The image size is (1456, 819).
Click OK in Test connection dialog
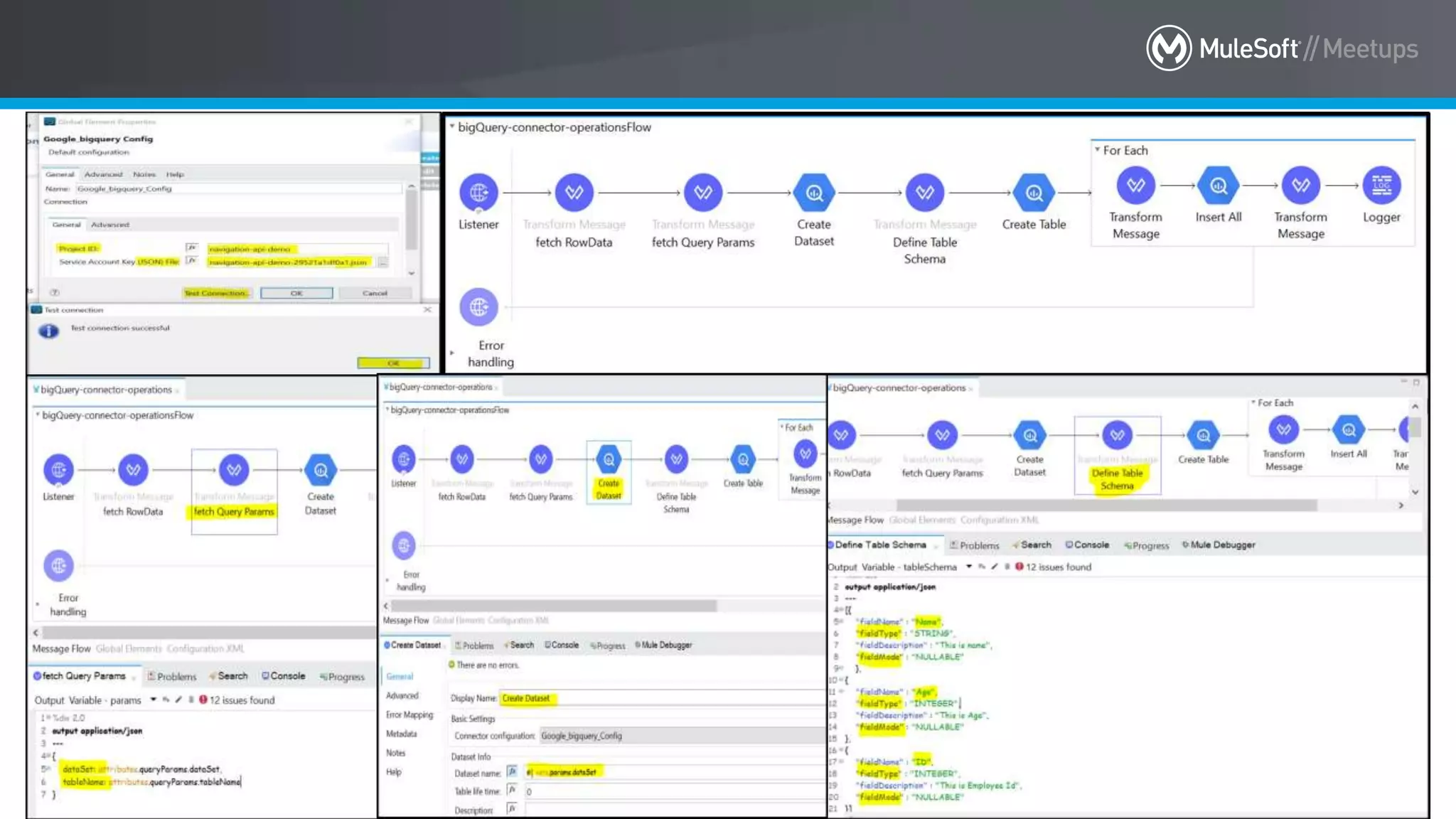(393, 363)
